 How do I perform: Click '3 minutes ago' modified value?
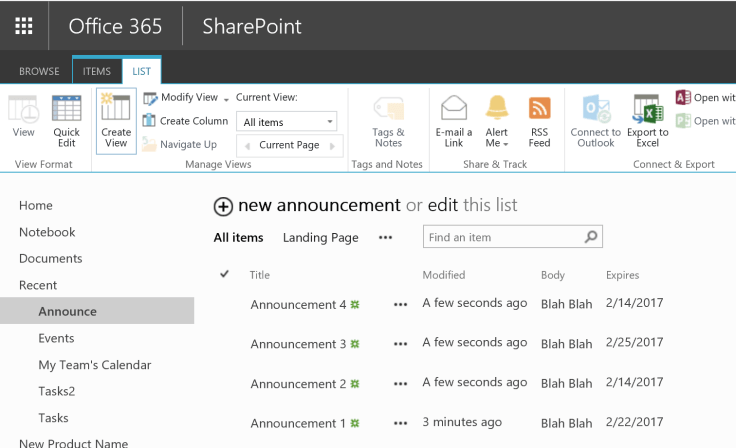pyautogui.click(x=462, y=422)
